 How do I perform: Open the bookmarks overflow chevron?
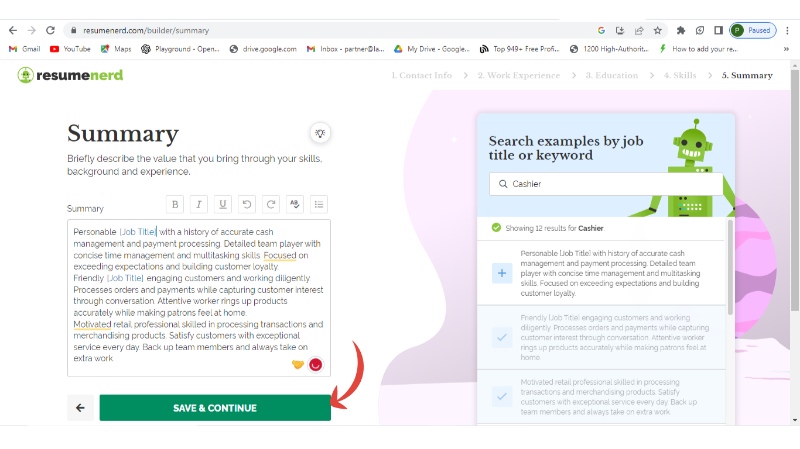tap(786, 48)
